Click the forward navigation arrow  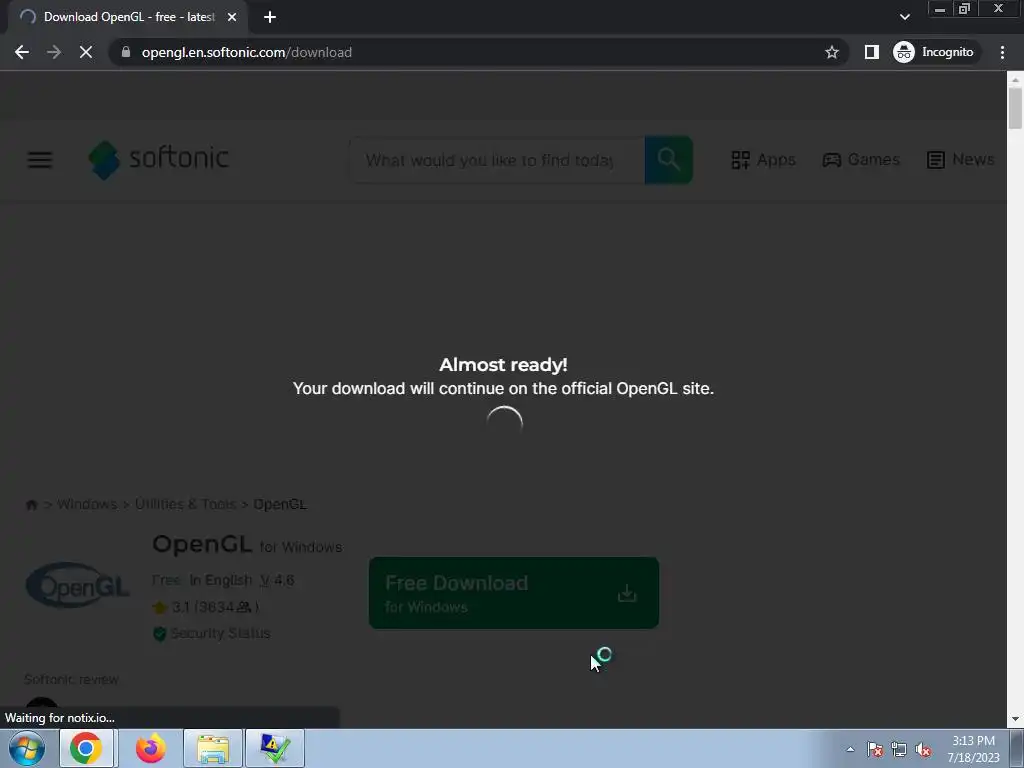(54, 52)
